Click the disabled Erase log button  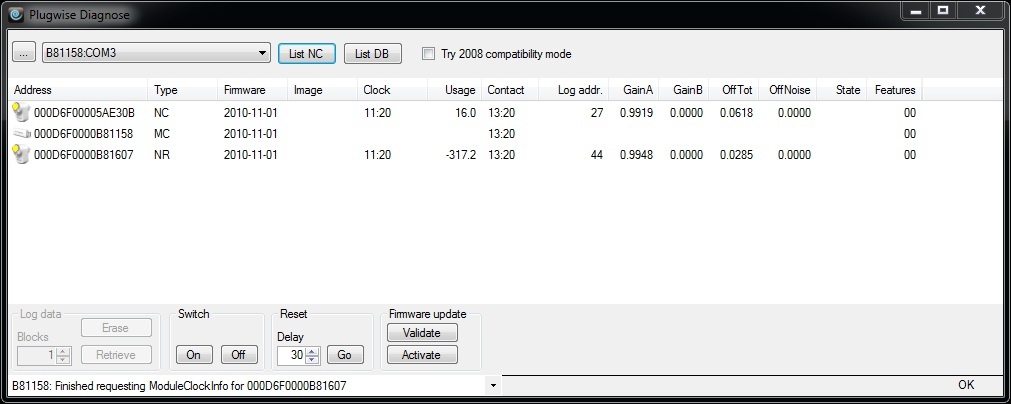pos(116,328)
